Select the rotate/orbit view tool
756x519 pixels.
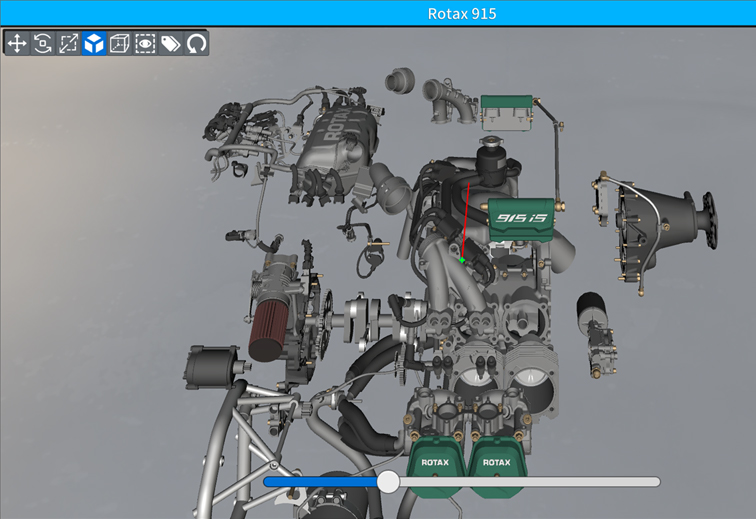(x=42, y=43)
